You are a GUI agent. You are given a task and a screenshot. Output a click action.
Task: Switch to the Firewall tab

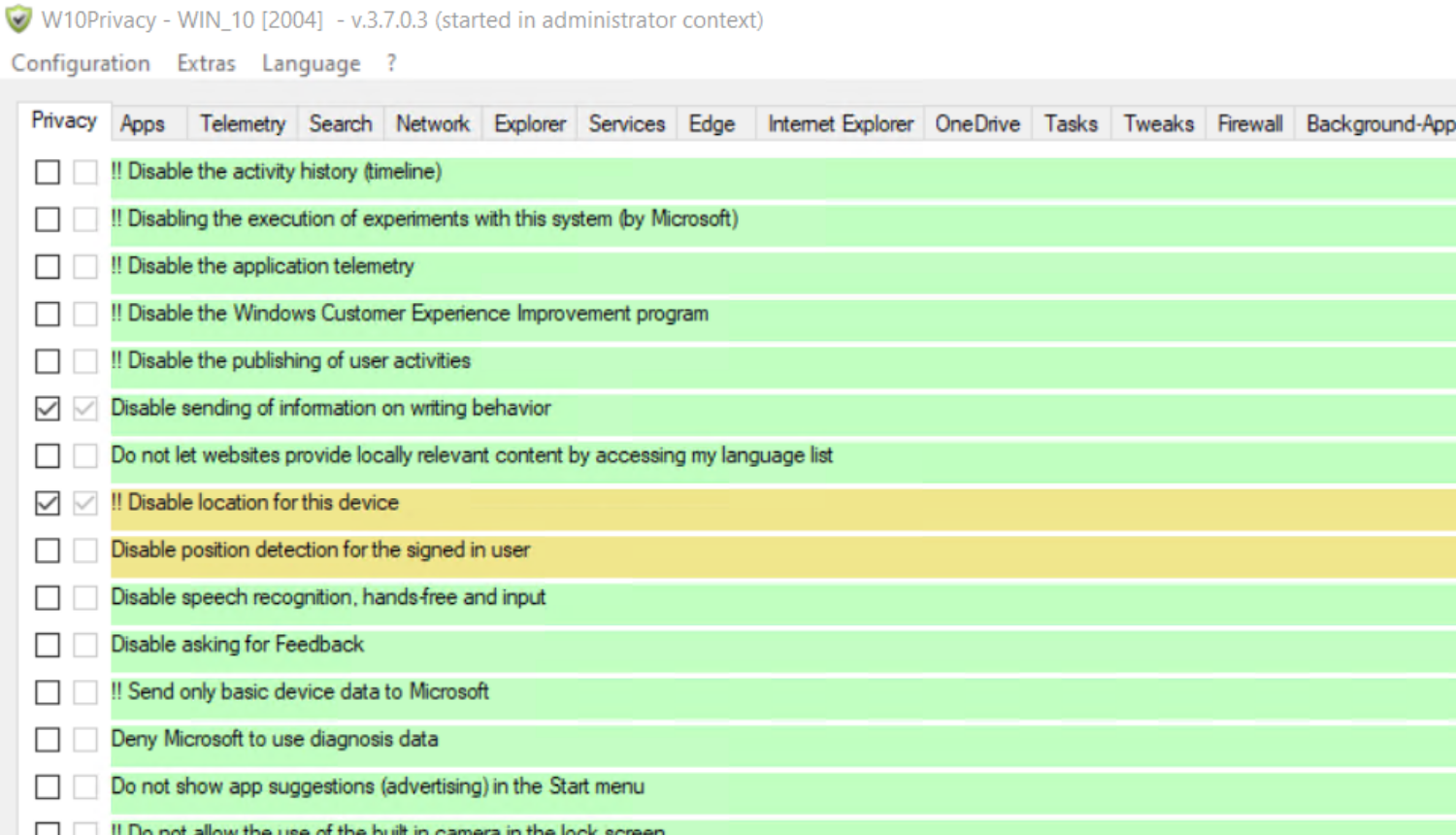(1248, 123)
